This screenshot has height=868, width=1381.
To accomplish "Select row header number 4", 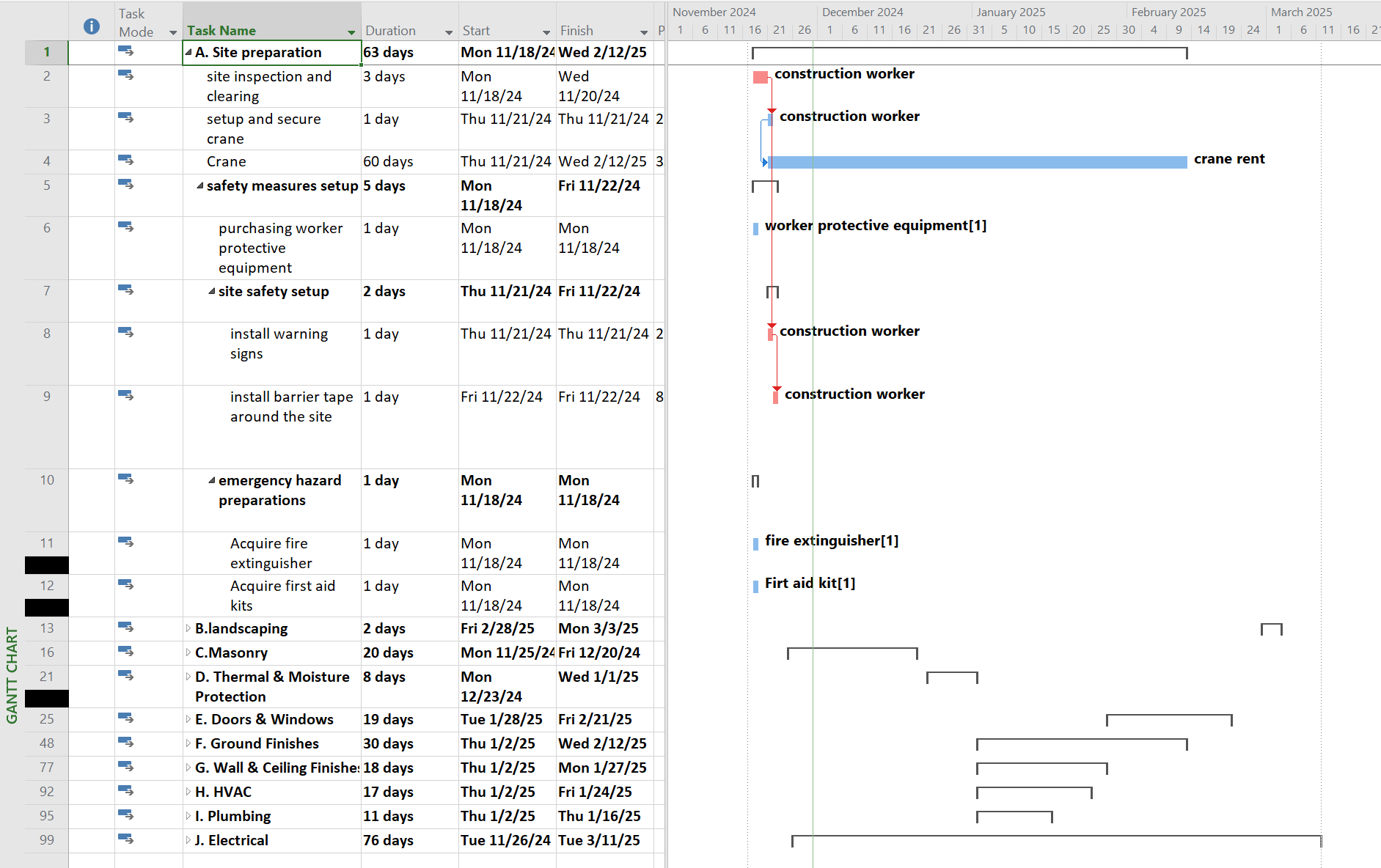I will [x=47, y=161].
